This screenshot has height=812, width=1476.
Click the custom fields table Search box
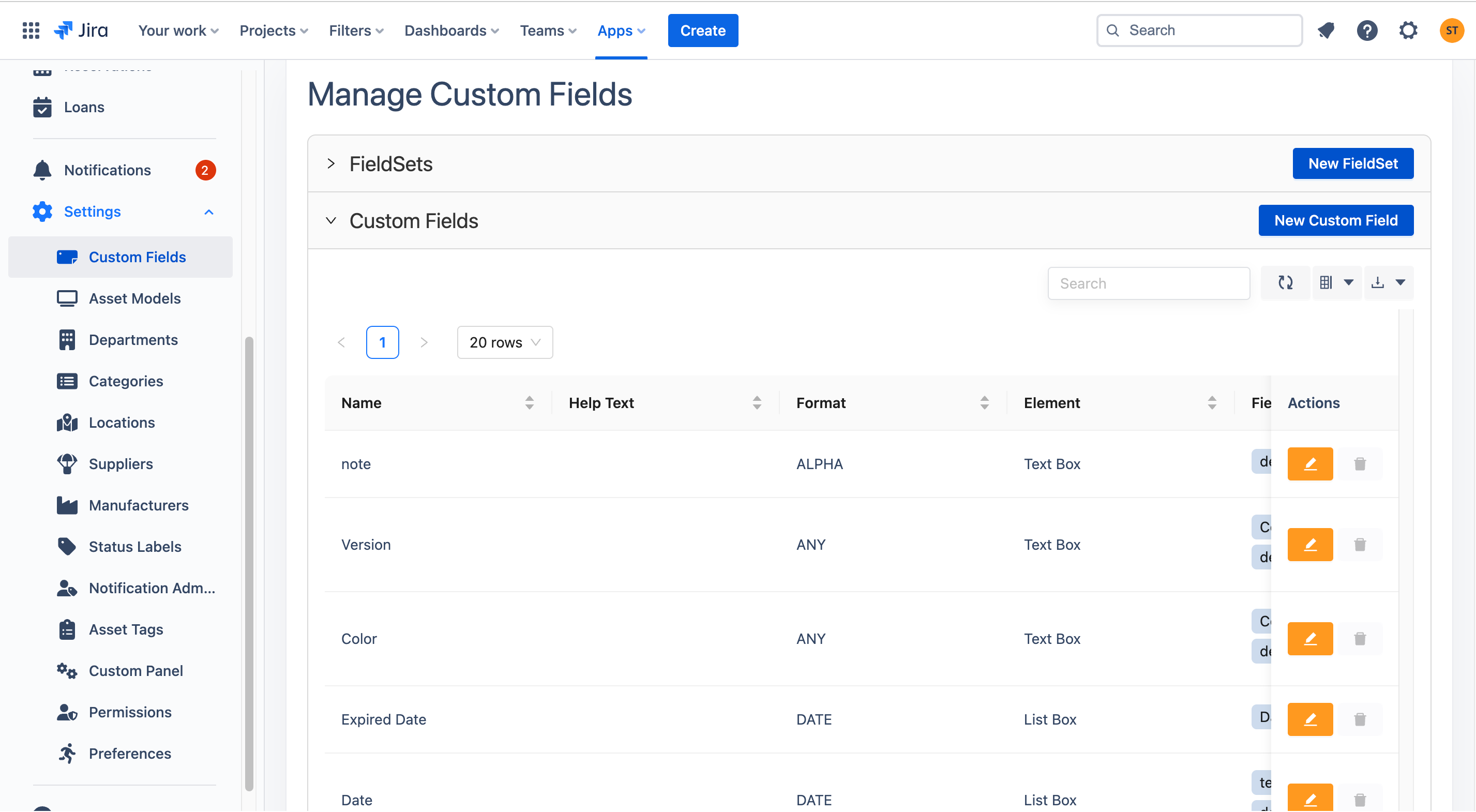pos(1148,283)
